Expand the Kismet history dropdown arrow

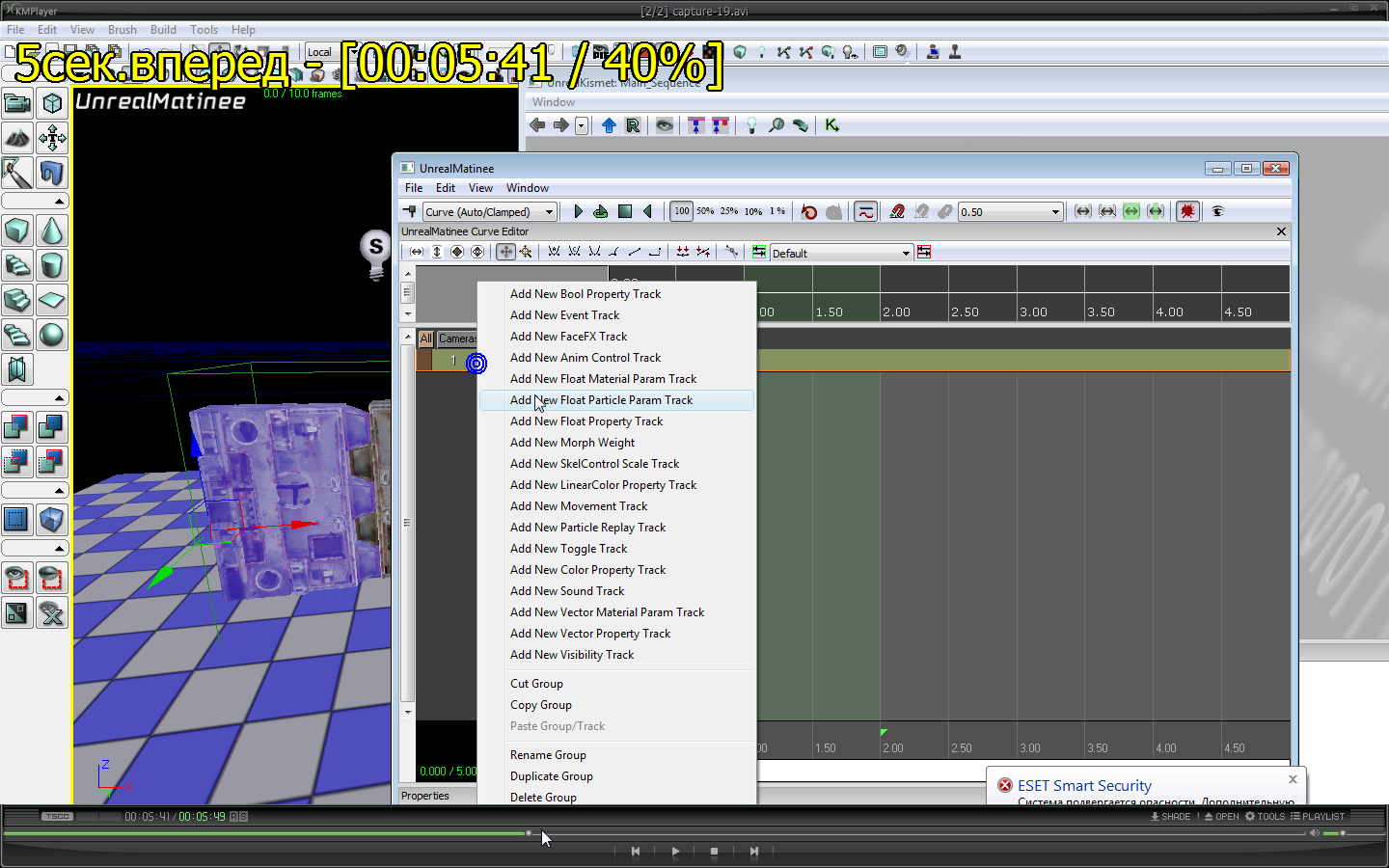[x=582, y=125]
